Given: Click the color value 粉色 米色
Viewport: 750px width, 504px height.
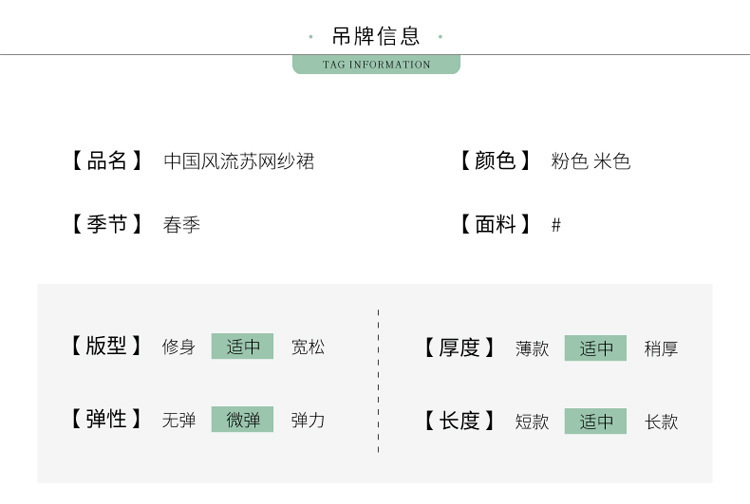Looking at the screenshot, I should [591, 161].
